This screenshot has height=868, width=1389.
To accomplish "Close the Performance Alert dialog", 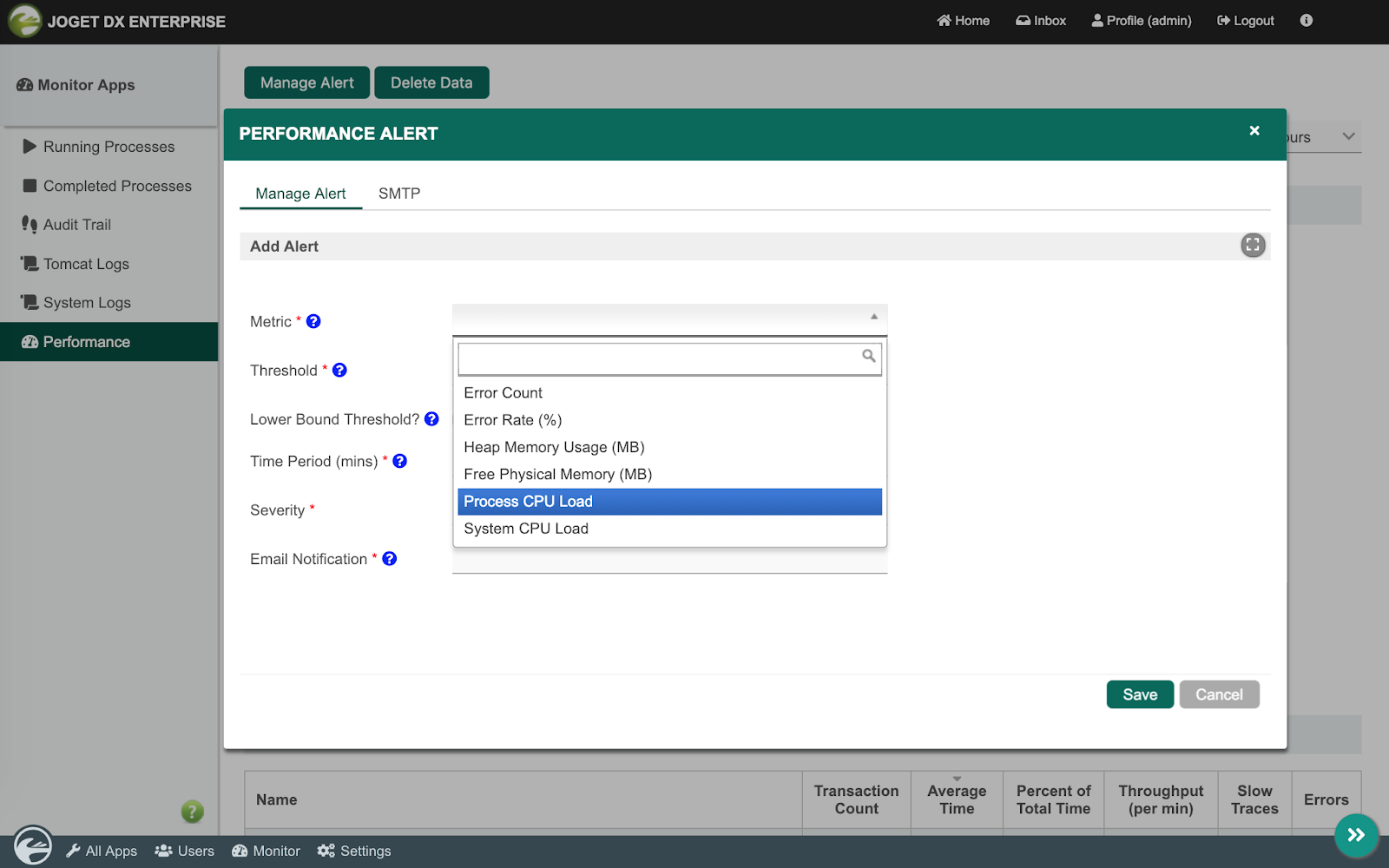I will click(1254, 131).
